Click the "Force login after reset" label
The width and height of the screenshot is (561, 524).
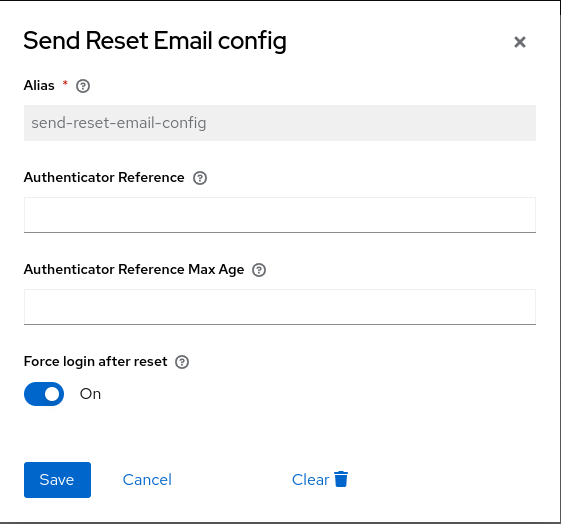[x=95, y=362]
